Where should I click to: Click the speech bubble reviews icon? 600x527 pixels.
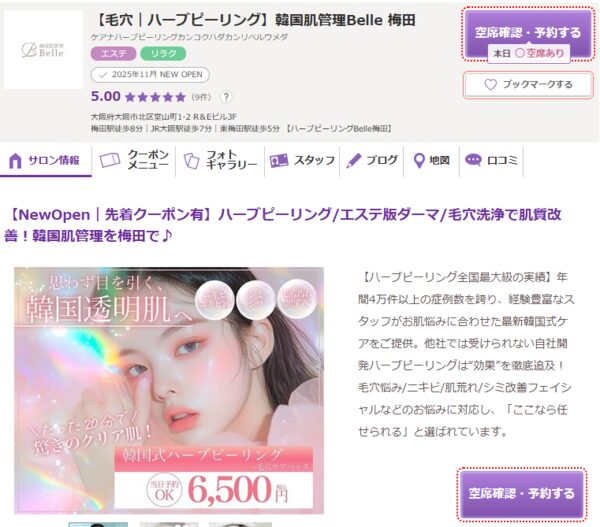473,160
